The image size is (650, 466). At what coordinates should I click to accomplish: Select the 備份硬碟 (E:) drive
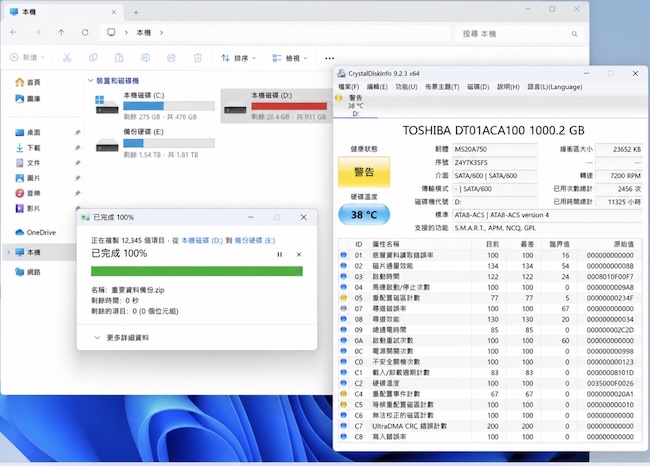click(154, 143)
